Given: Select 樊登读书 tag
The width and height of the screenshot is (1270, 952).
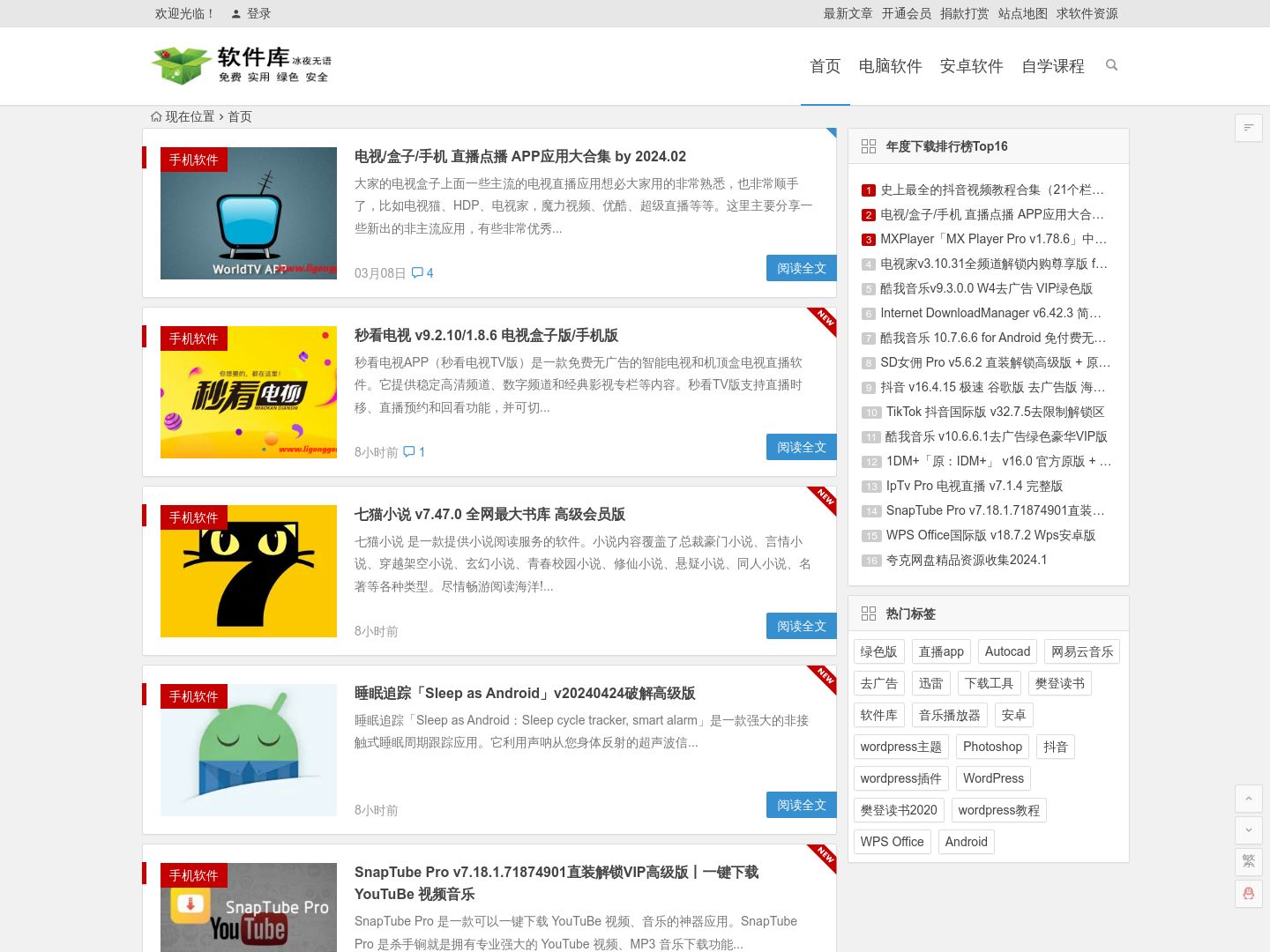Looking at the screenshot, I should coord(1060,683).
